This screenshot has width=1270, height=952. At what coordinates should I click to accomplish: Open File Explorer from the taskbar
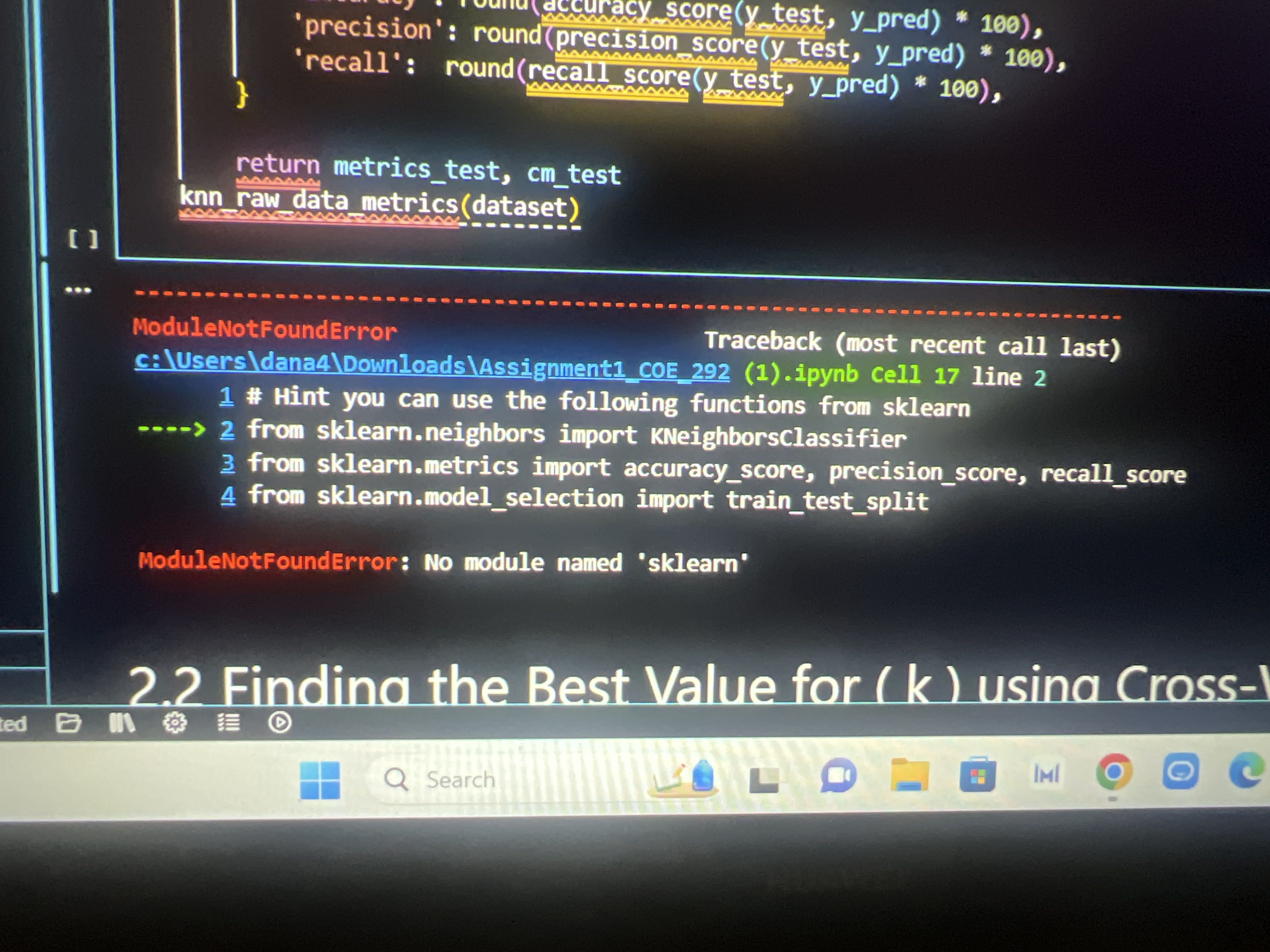[909, 775]
